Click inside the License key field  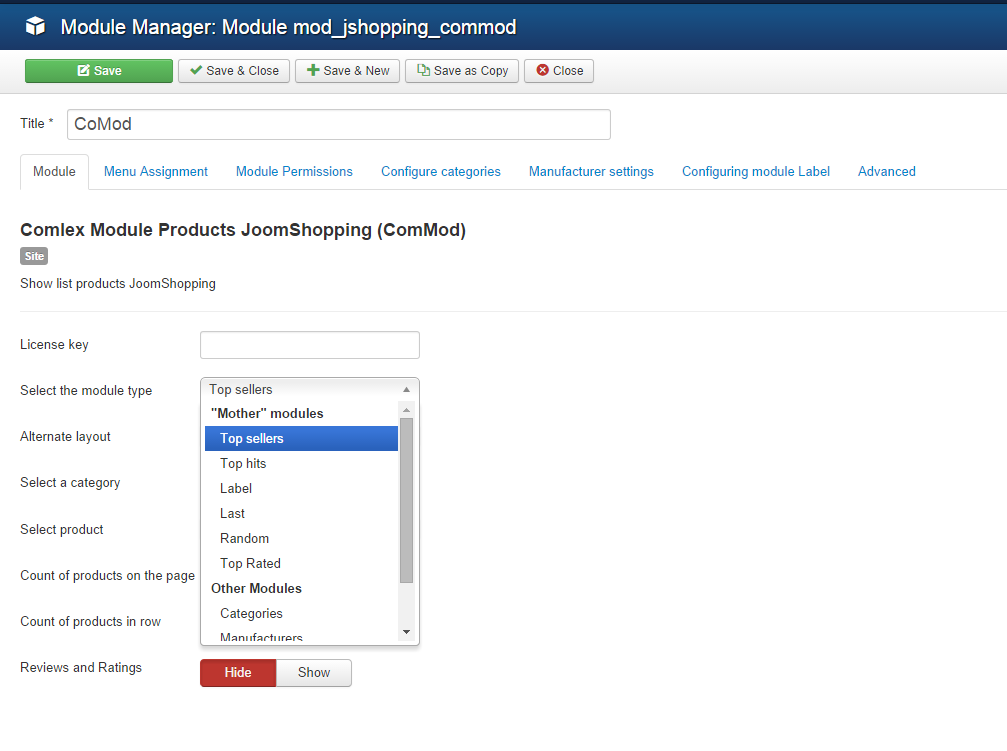click(x=309, y=345)
